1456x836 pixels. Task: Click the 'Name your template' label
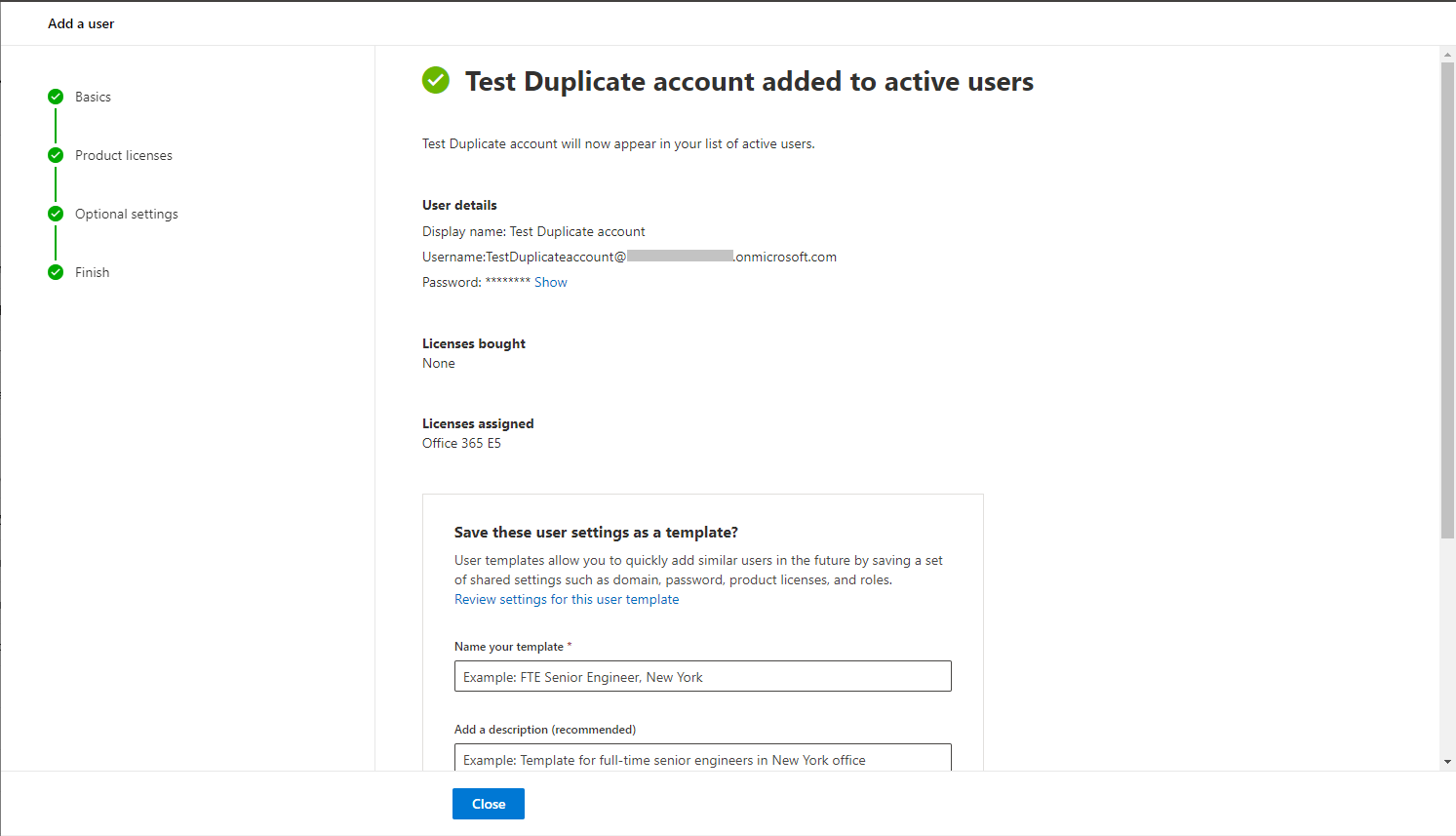click(x=513, y=647)
